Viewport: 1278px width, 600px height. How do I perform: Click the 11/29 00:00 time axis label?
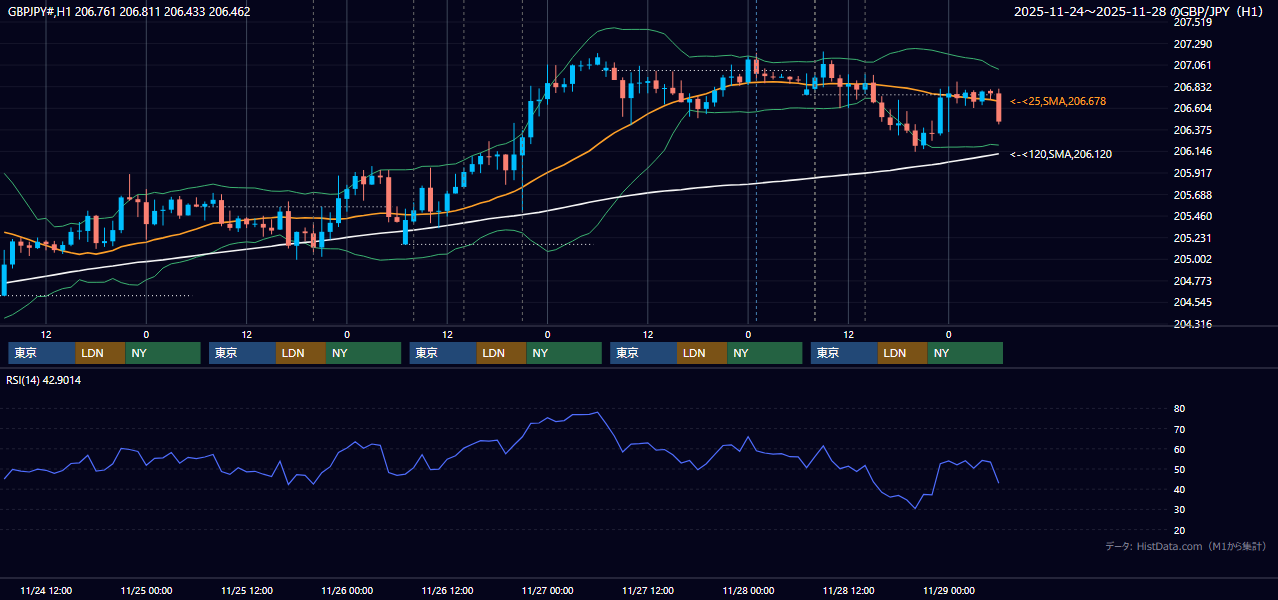(949, 590)
